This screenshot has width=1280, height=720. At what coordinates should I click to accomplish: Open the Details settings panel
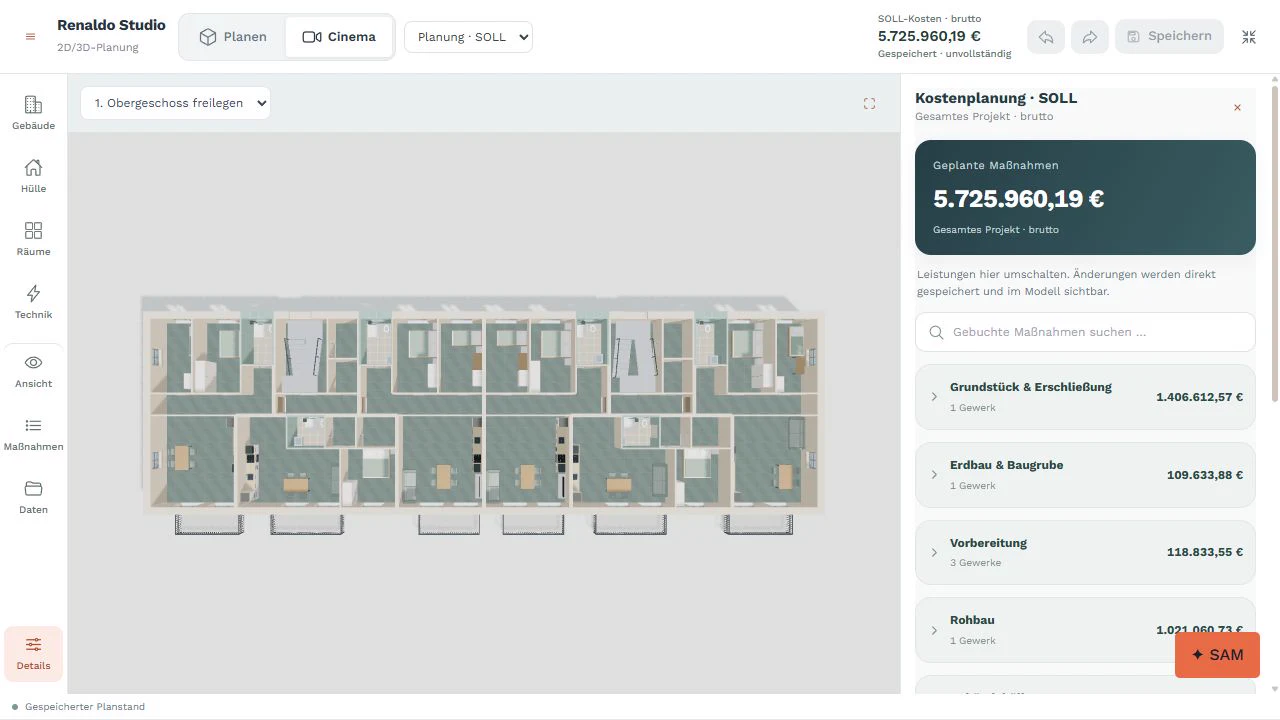[x=33, y=653]
